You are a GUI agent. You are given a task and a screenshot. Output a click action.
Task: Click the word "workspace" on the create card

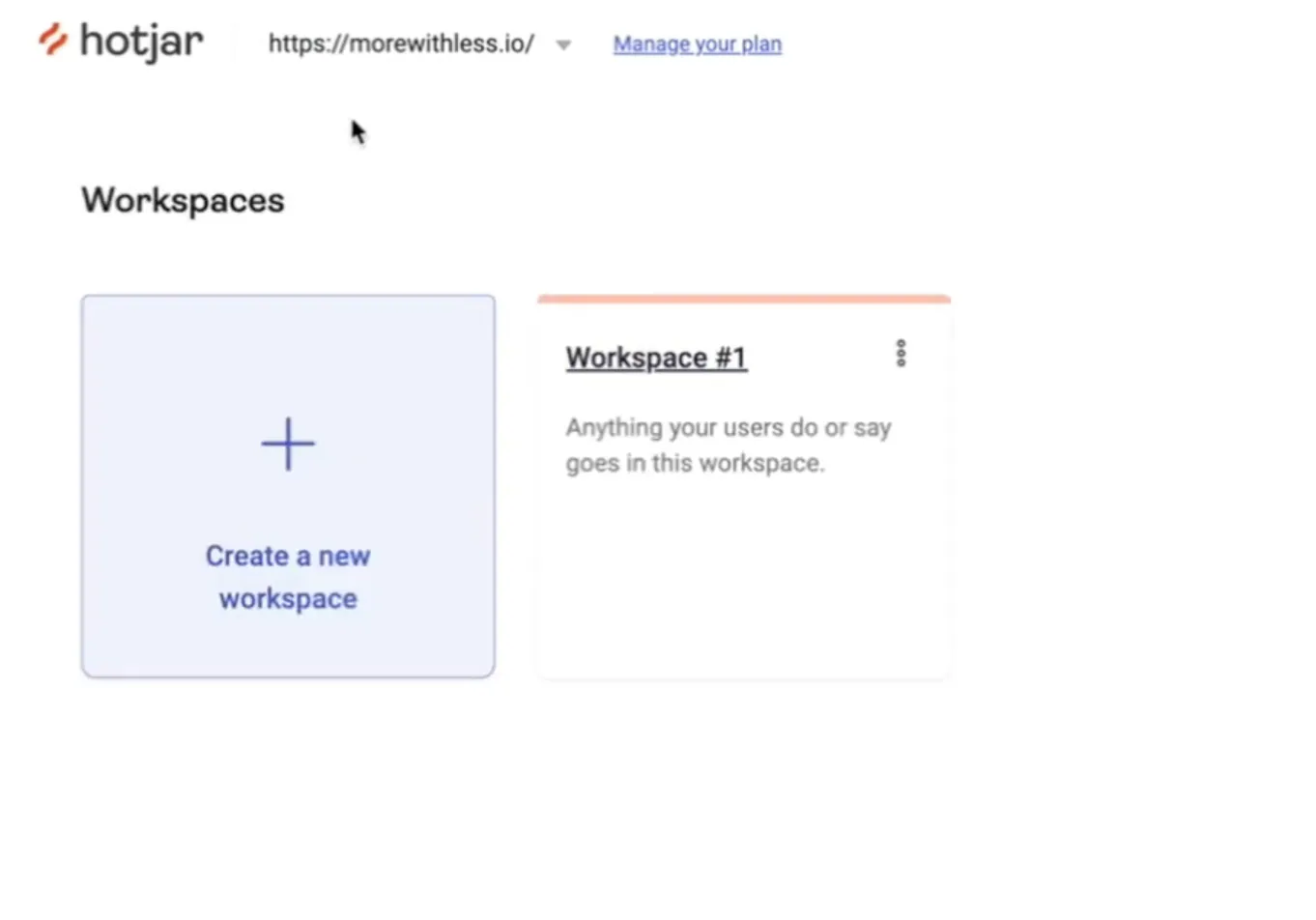click(x=288, y=599)
